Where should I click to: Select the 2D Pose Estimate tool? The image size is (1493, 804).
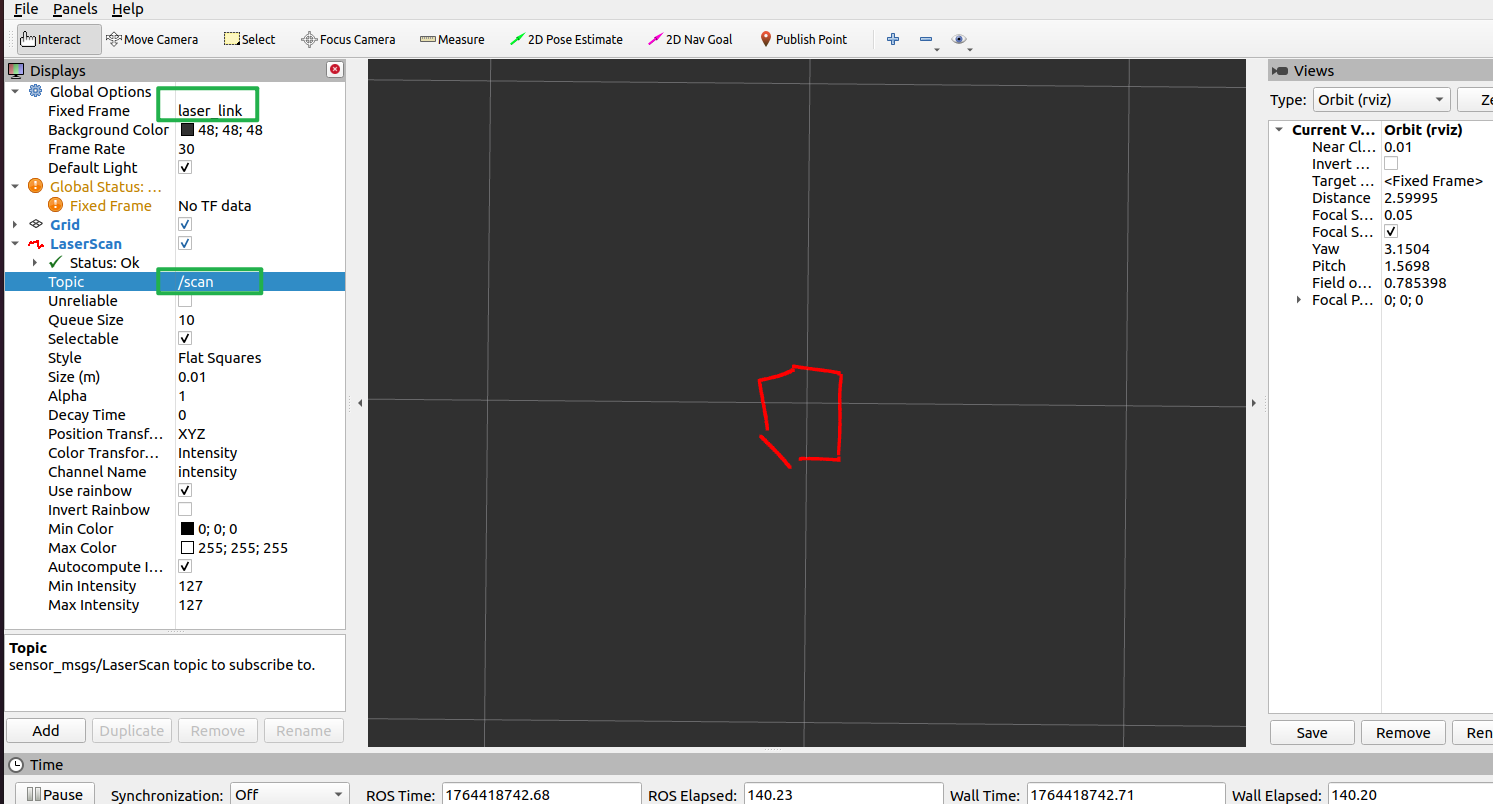point(566,40)
